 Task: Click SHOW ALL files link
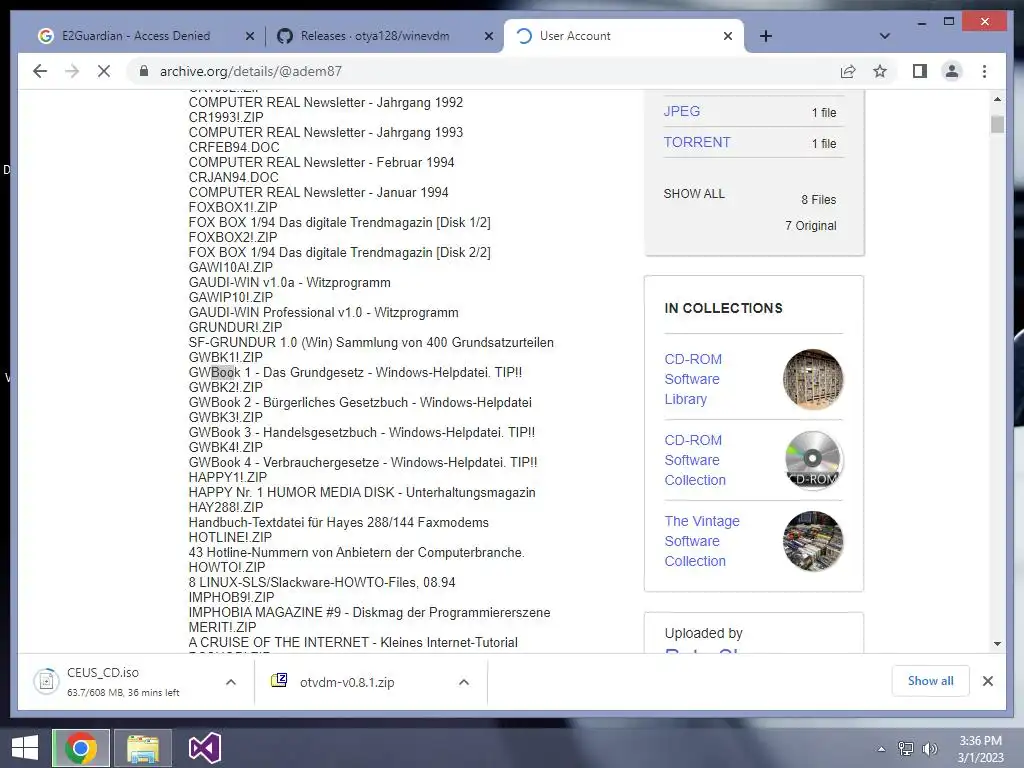(694, 194)
